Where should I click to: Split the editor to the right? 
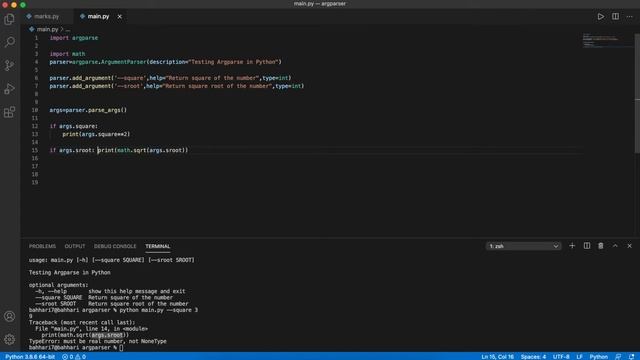[615, 17]
